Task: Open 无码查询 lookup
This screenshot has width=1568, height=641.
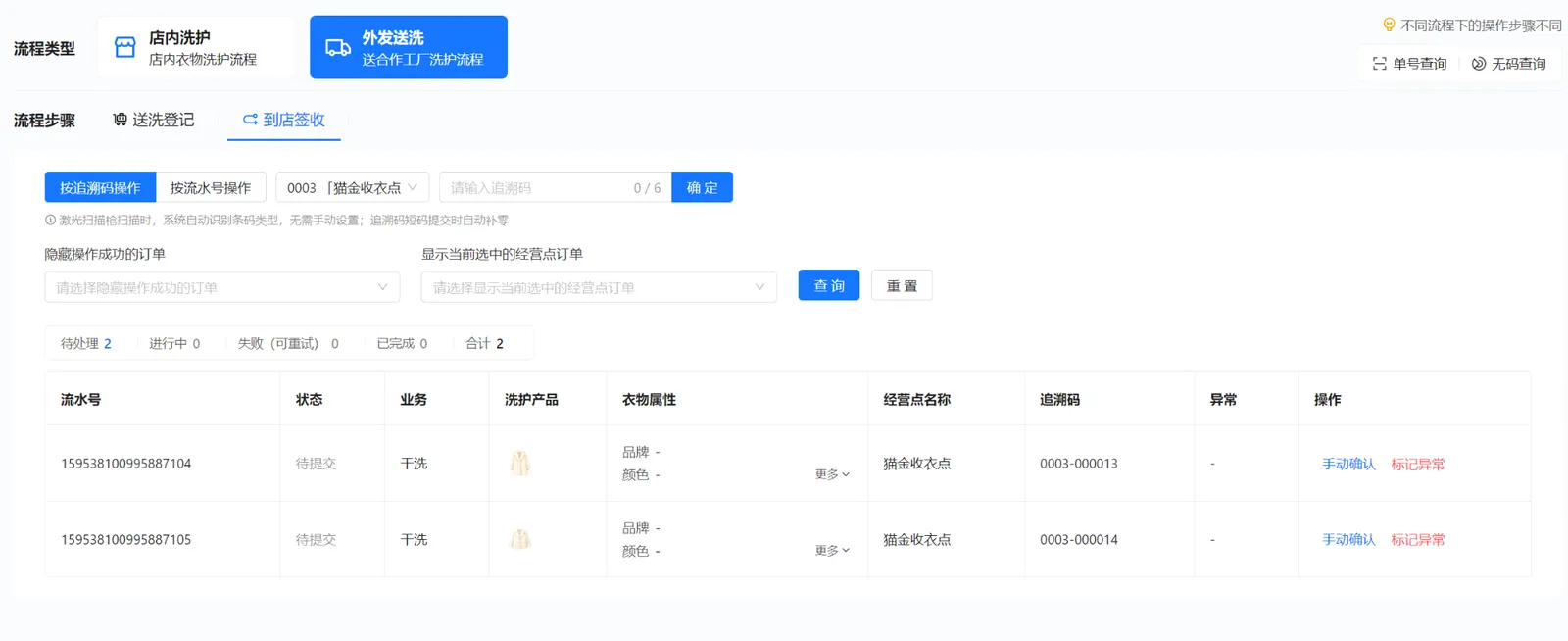Action: (1509, 64)
